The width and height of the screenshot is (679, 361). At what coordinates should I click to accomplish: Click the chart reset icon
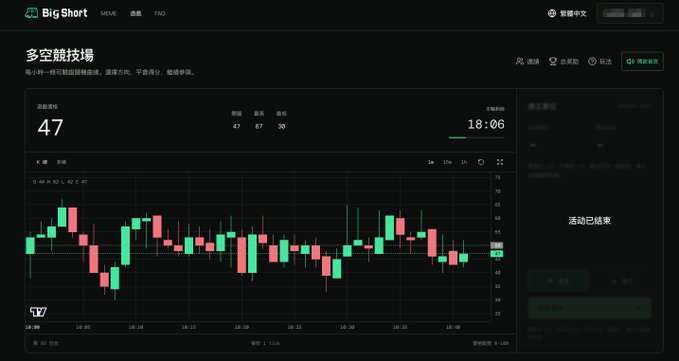481,162
